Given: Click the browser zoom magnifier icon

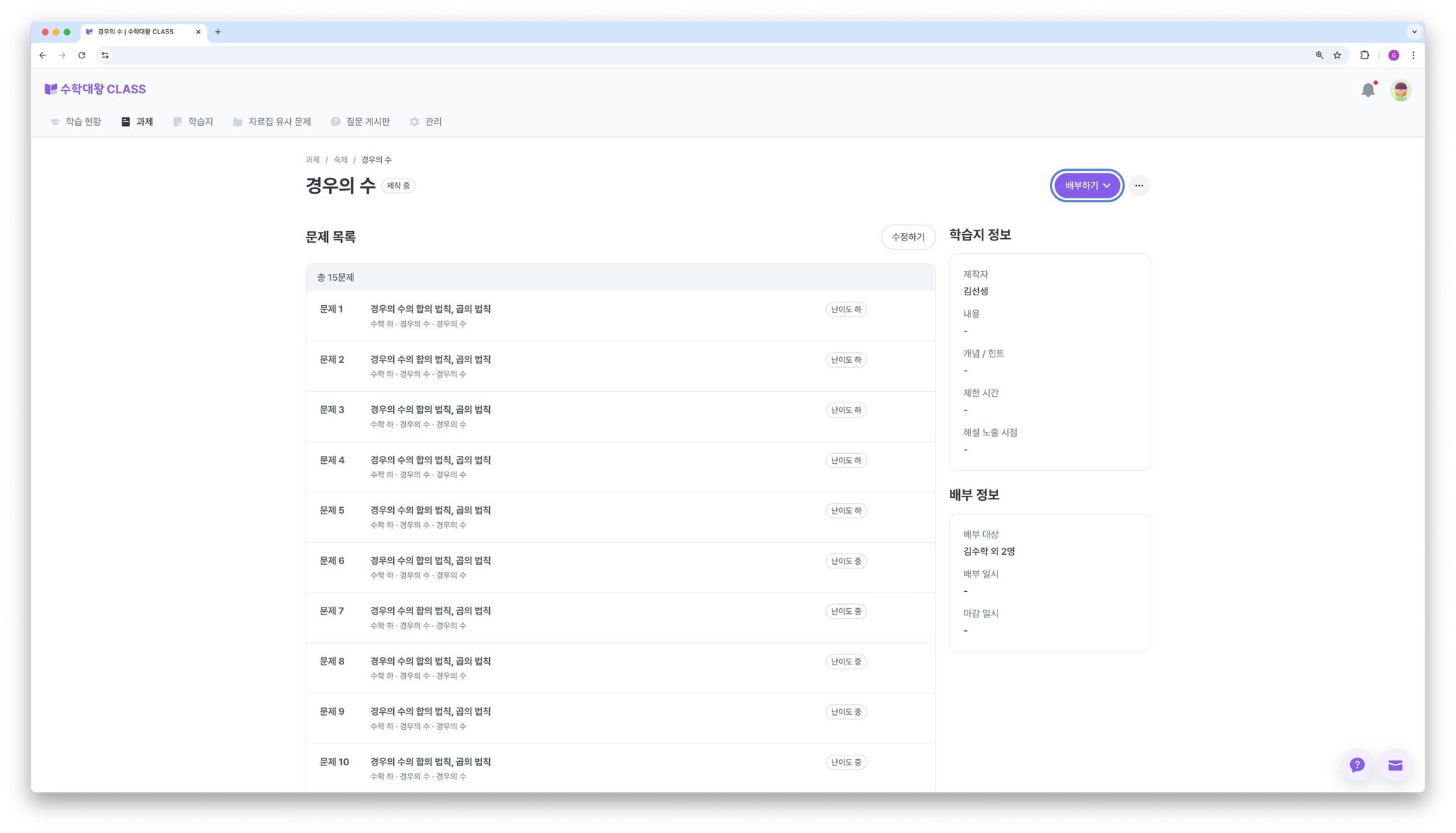Looking at the screenshot, I should point(1319,55).
